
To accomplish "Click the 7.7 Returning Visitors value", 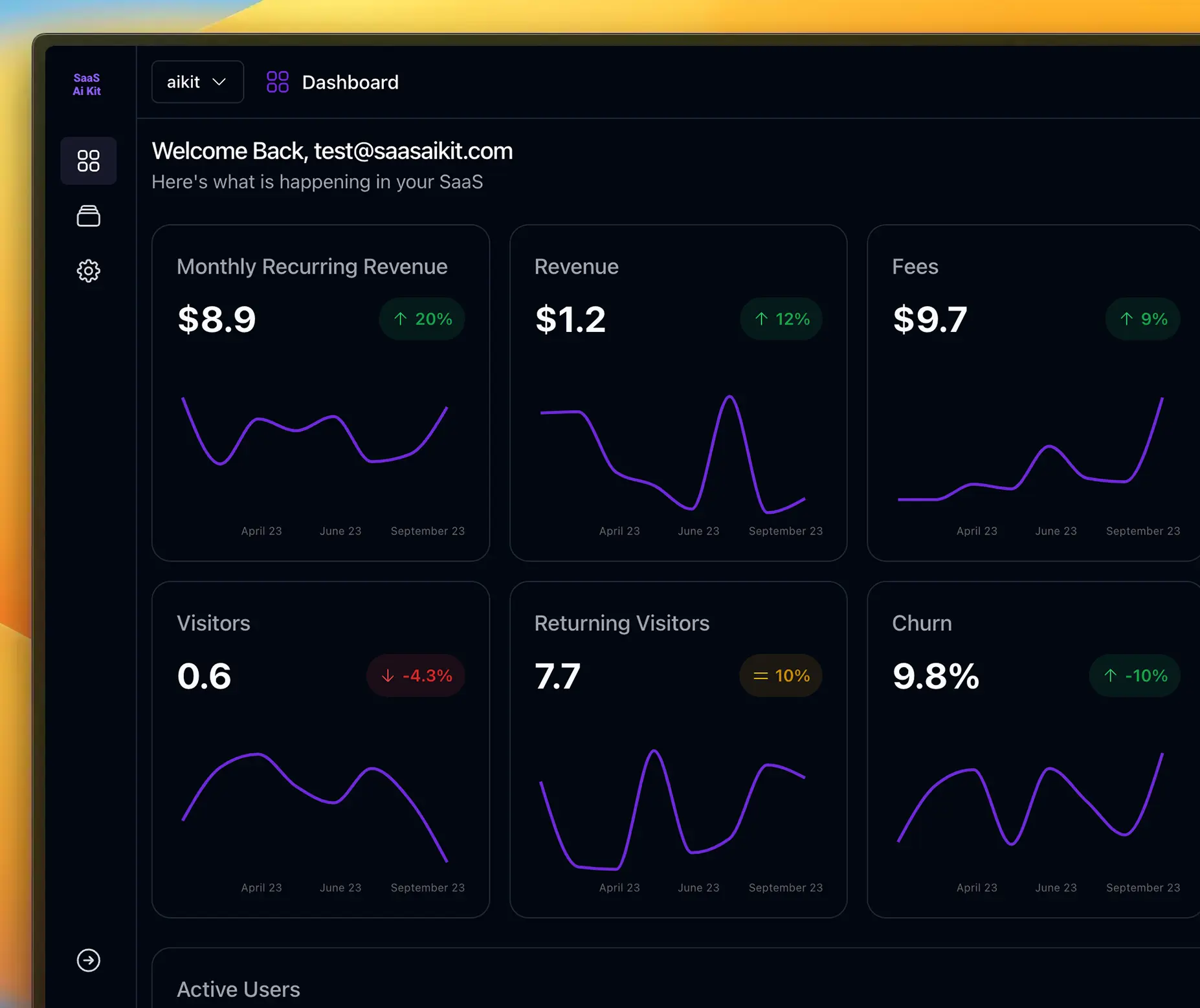I will click(x=558, y=676).
